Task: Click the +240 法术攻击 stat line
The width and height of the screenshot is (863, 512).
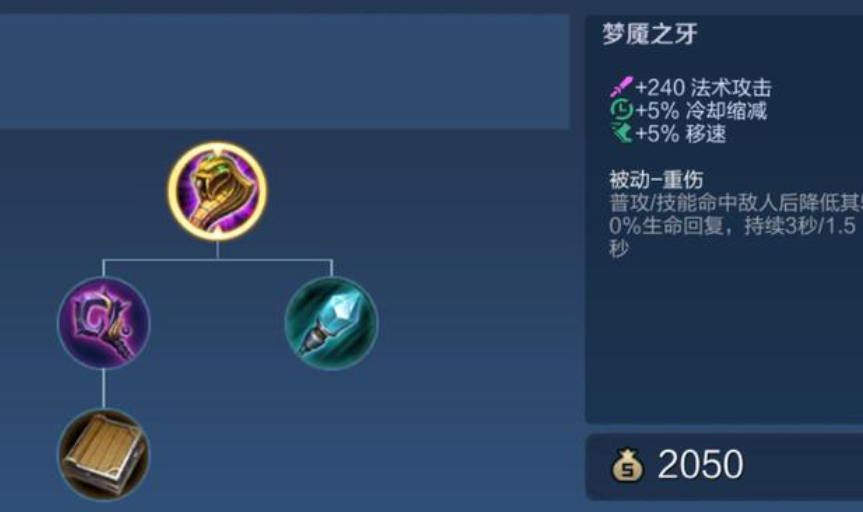Action: [x=691, y=88]
